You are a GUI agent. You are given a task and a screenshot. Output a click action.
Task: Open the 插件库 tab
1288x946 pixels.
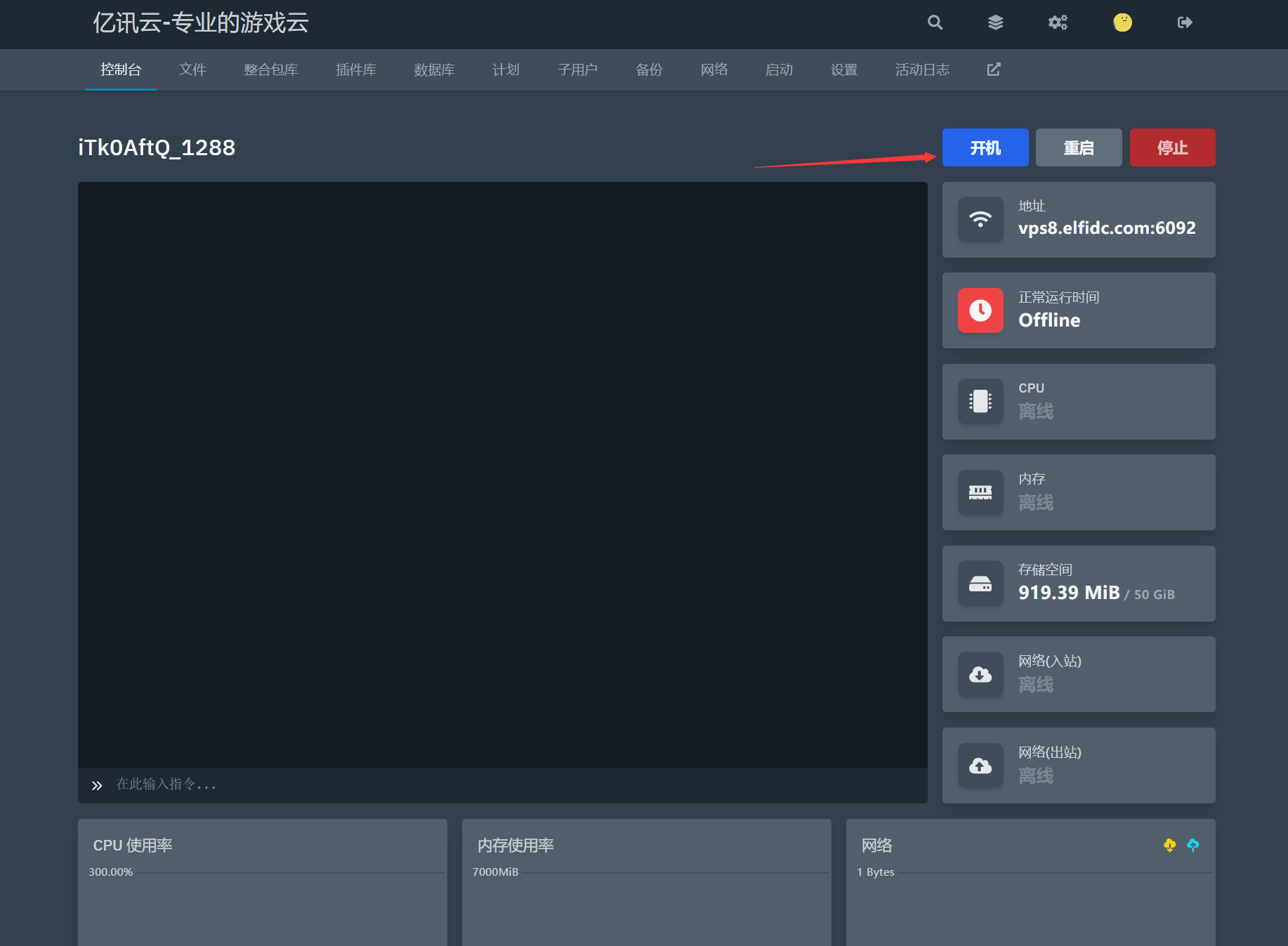tap(356, 70)
